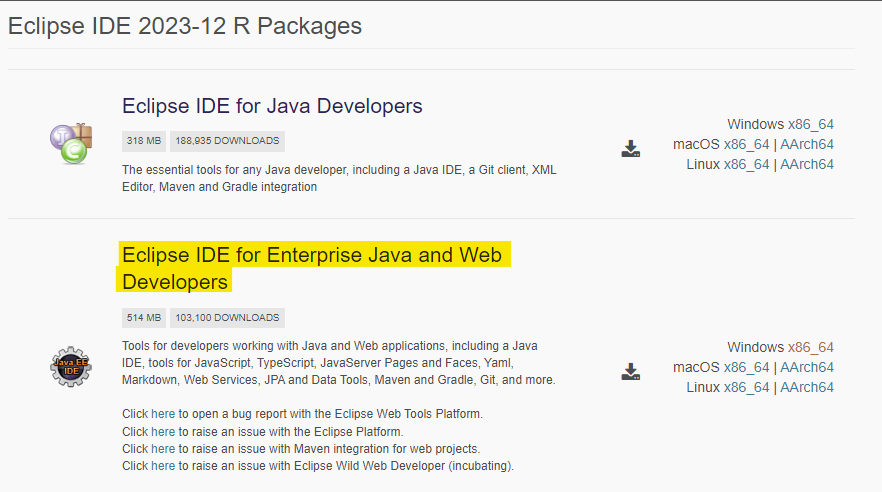This screenshot has height=492, width=882.
Task: Click the Linux label in Enterprise Java row
Action: pyautogui.click(x=703, y=388)
